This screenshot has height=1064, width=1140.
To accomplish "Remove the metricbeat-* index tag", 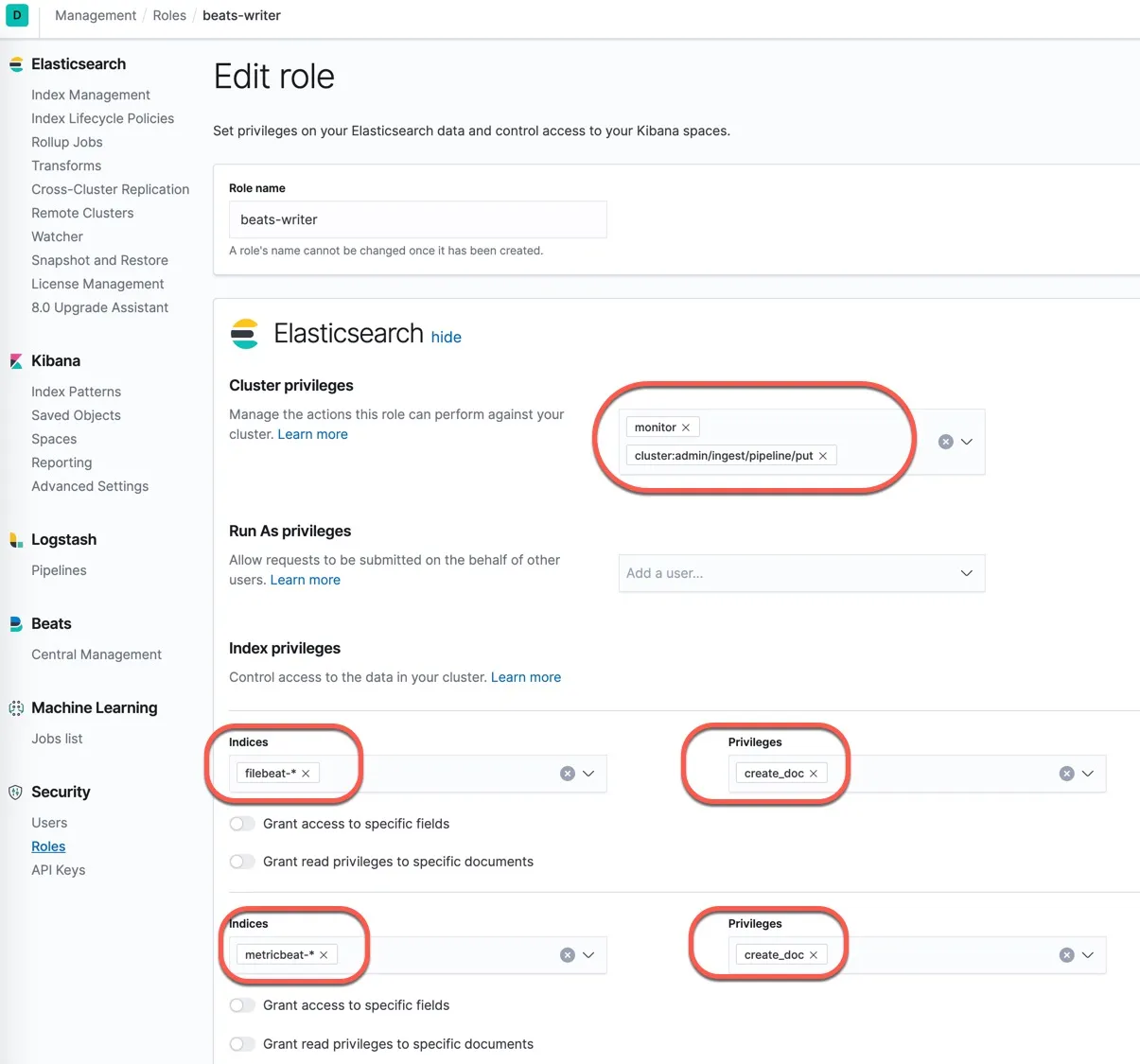I will tap(324, 955).
